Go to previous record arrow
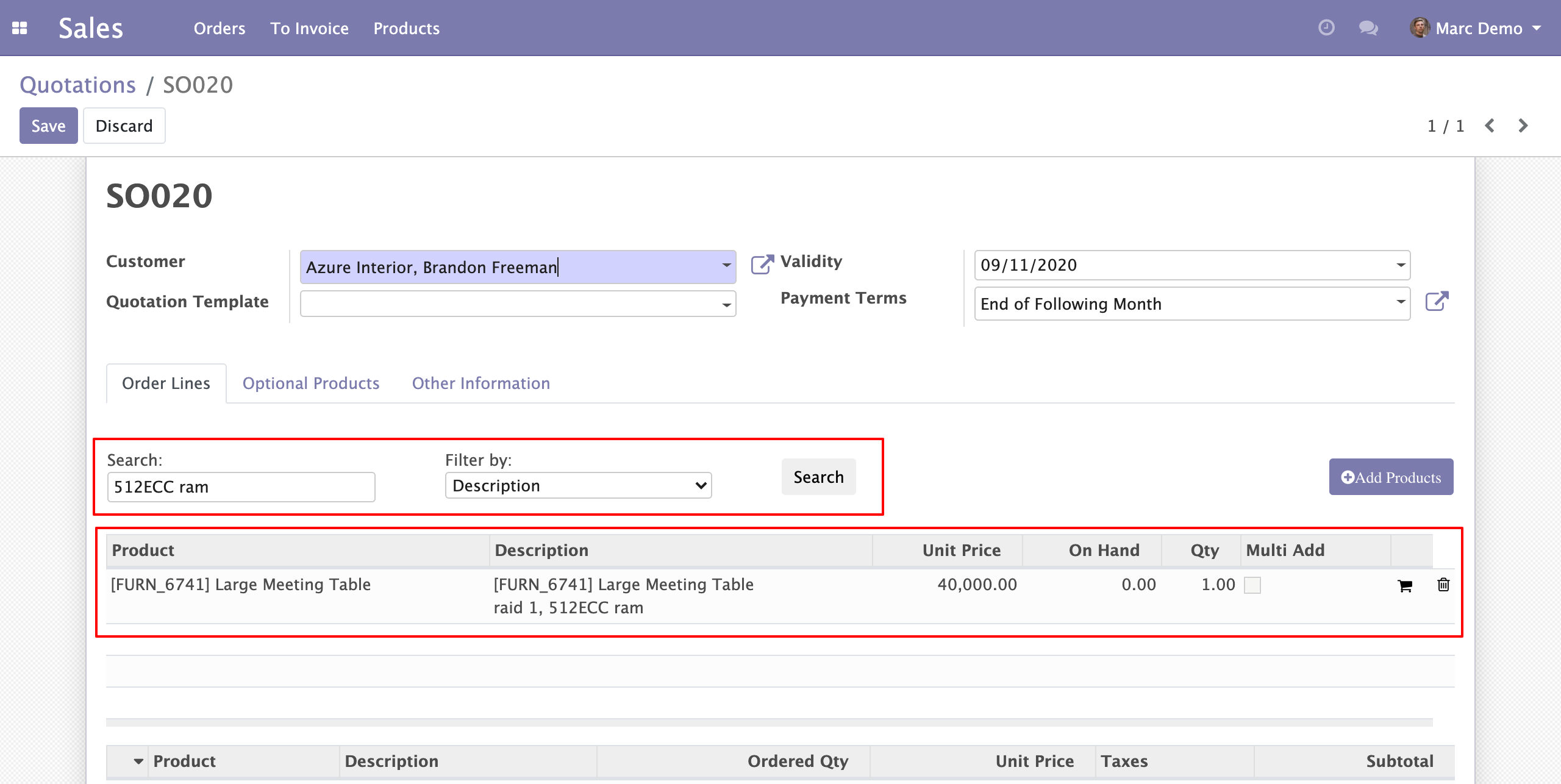 [1490, 126]
